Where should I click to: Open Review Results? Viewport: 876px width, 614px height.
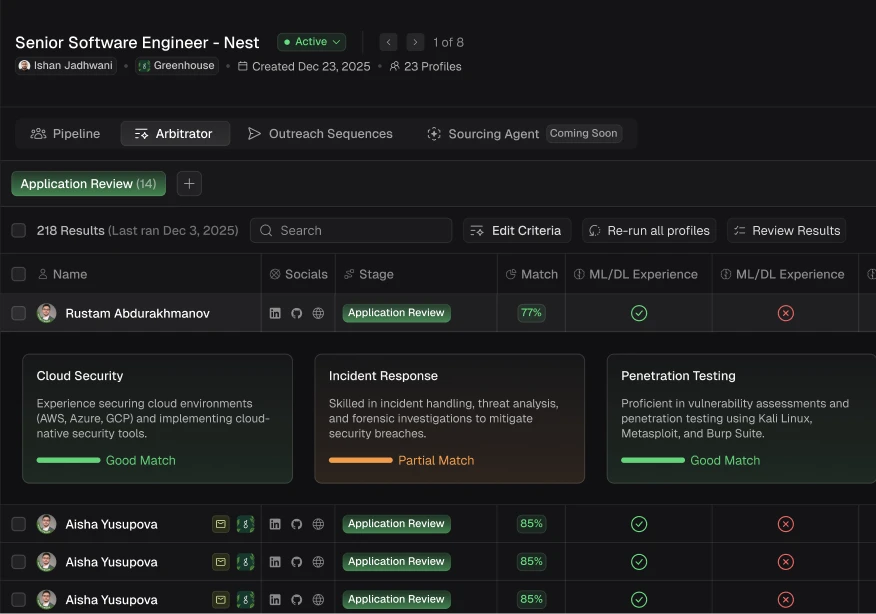tap(787, 230)
